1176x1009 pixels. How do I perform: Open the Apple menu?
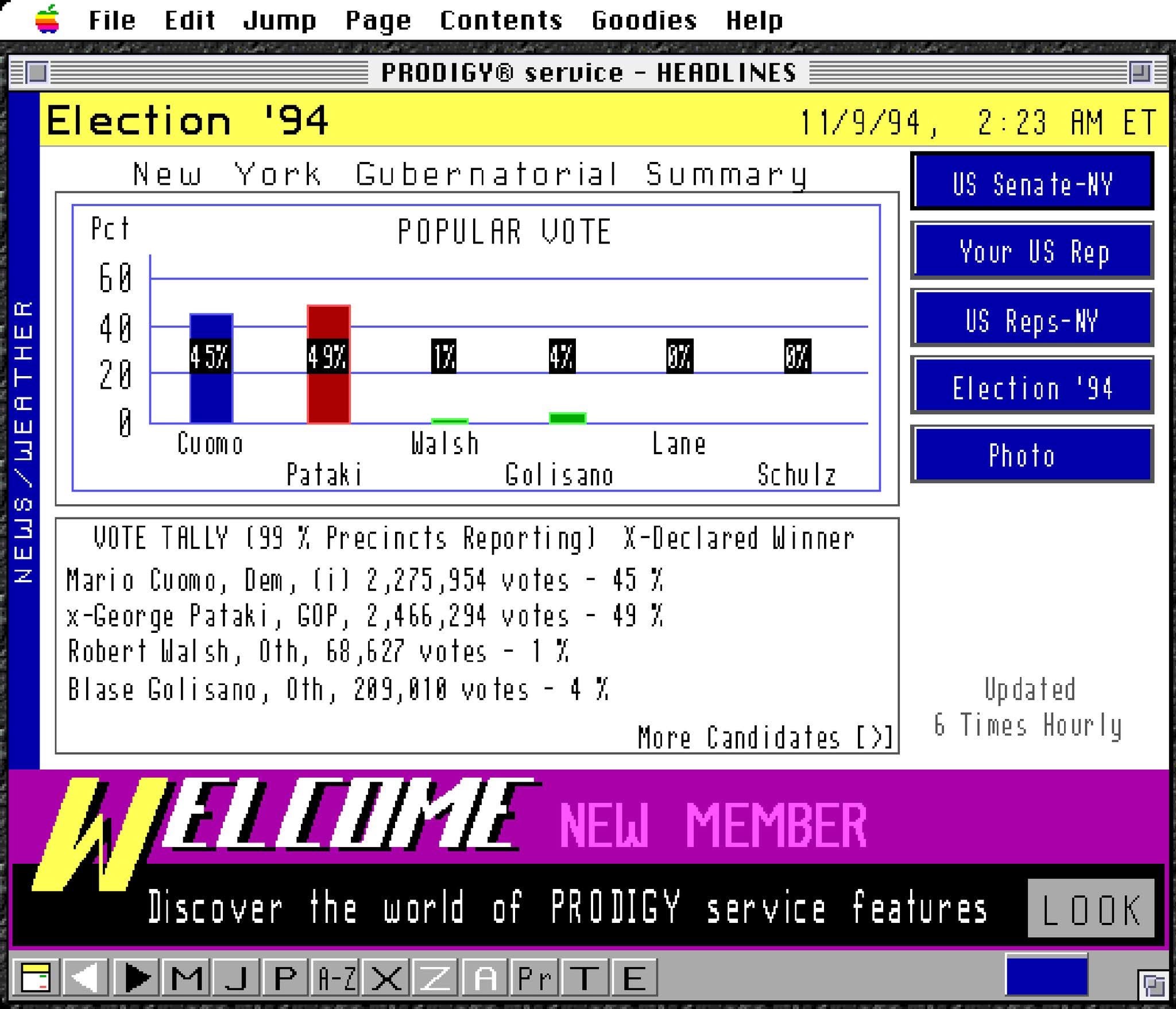pyautogui.click(x=48, y=20)
